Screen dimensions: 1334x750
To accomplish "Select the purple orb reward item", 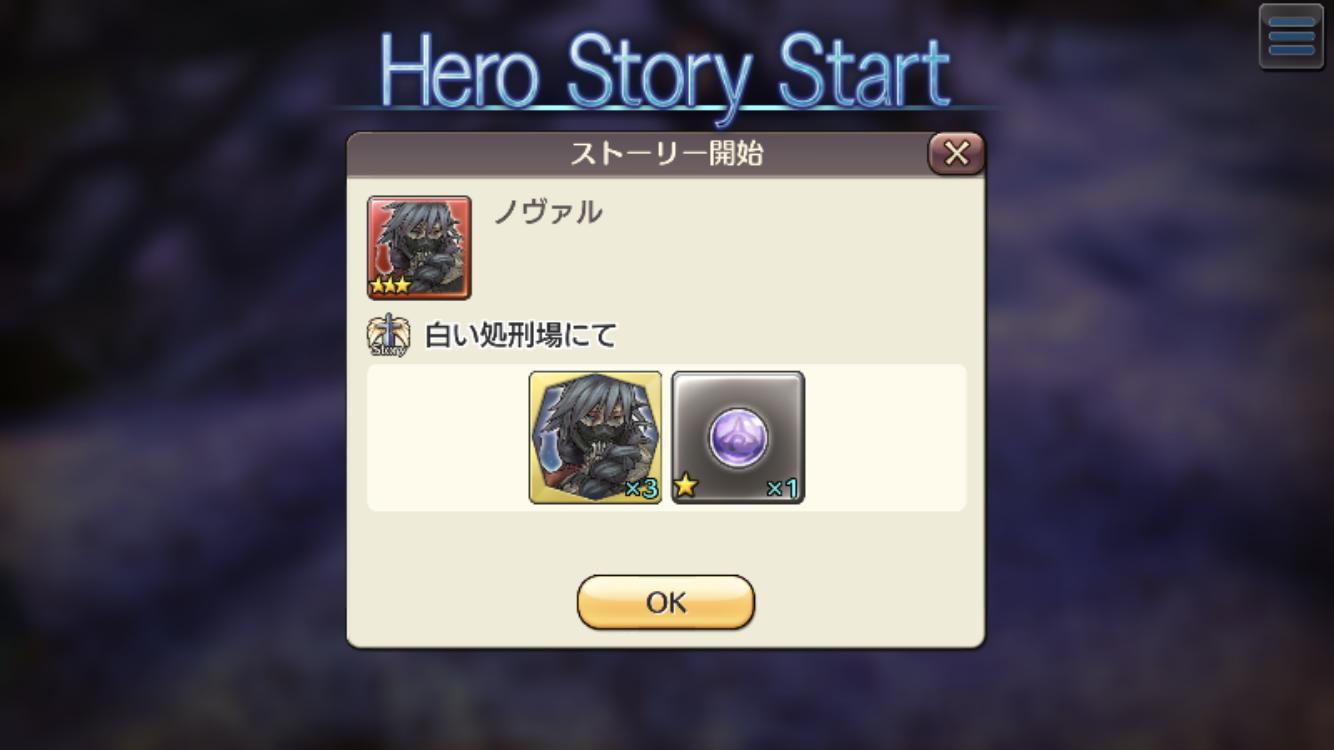I will [738, 437].
